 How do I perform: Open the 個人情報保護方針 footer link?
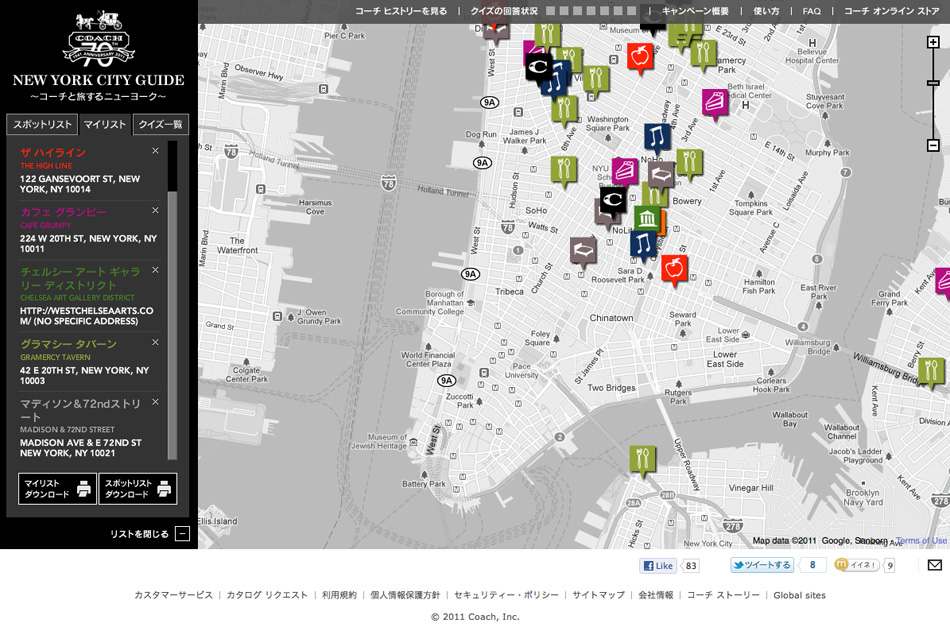(405, 595)
